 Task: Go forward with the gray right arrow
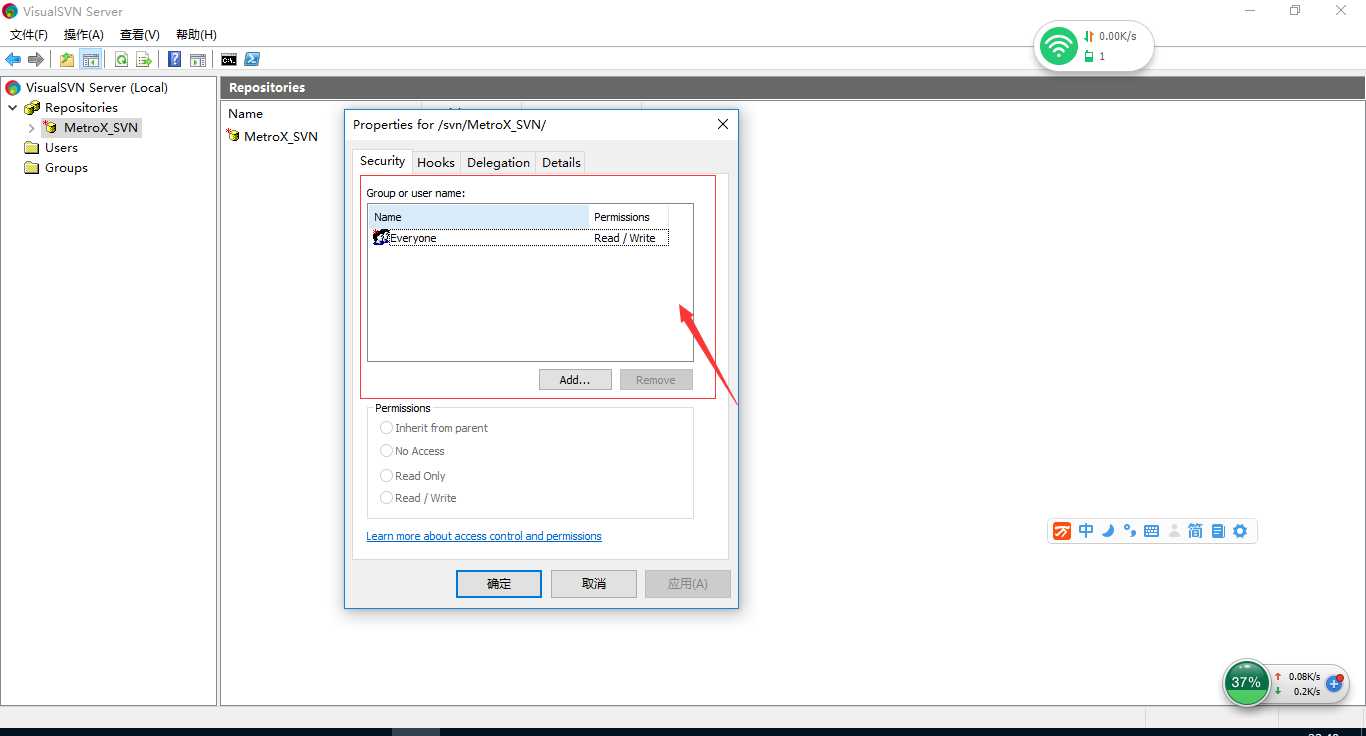pos(36,60)
